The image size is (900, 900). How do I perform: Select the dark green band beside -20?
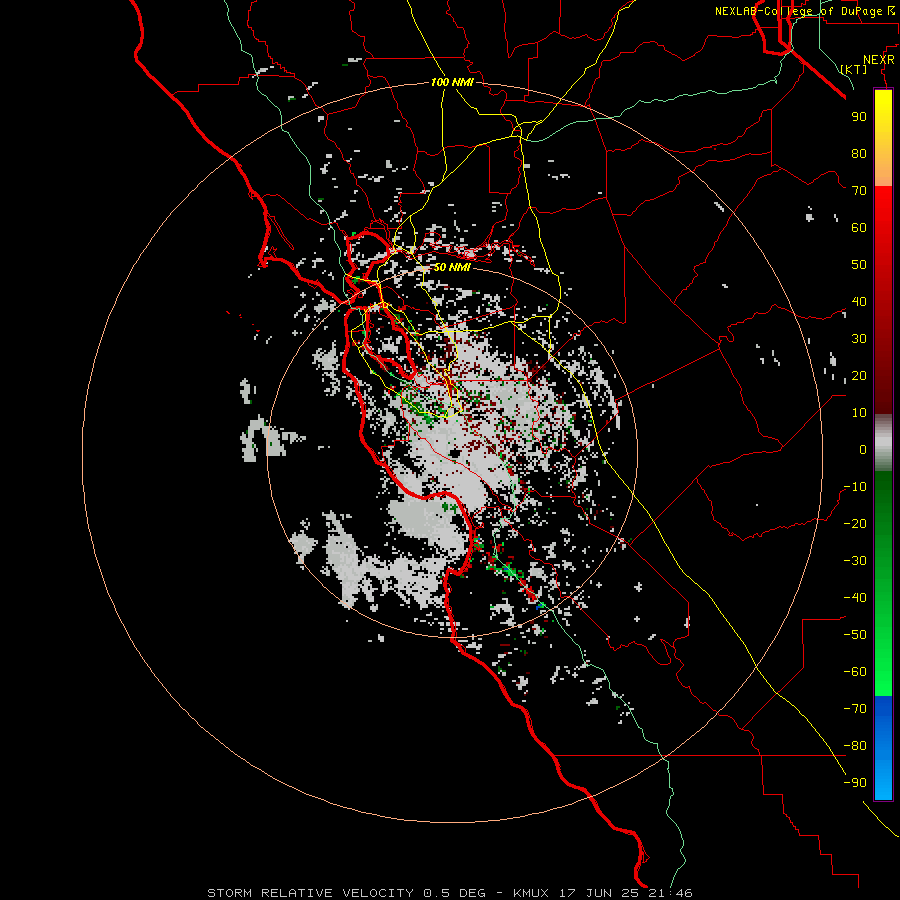pyautogui.click(x=883, y=523)
